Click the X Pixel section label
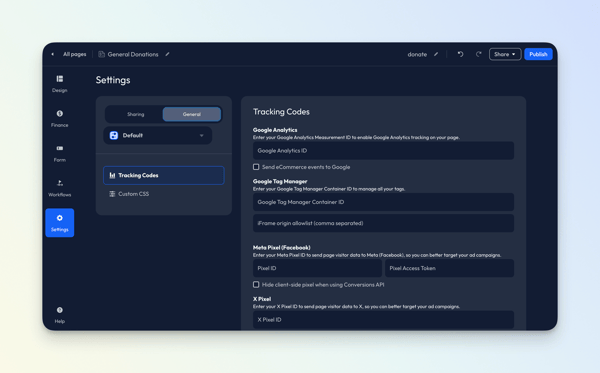This screenshot has height=373, width=600. coord(262,299)
